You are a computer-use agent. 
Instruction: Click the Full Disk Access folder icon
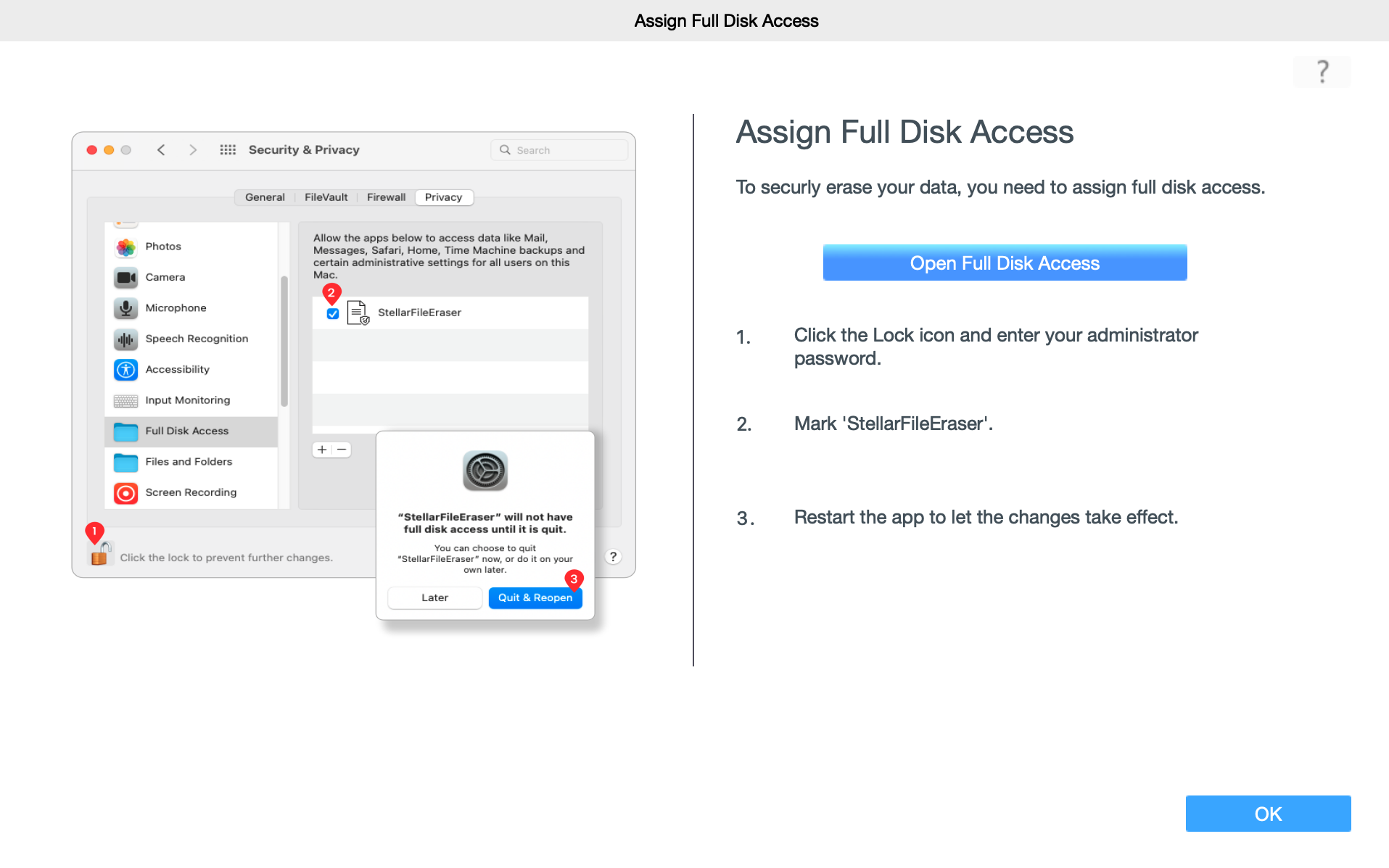(x=125, y=431)
